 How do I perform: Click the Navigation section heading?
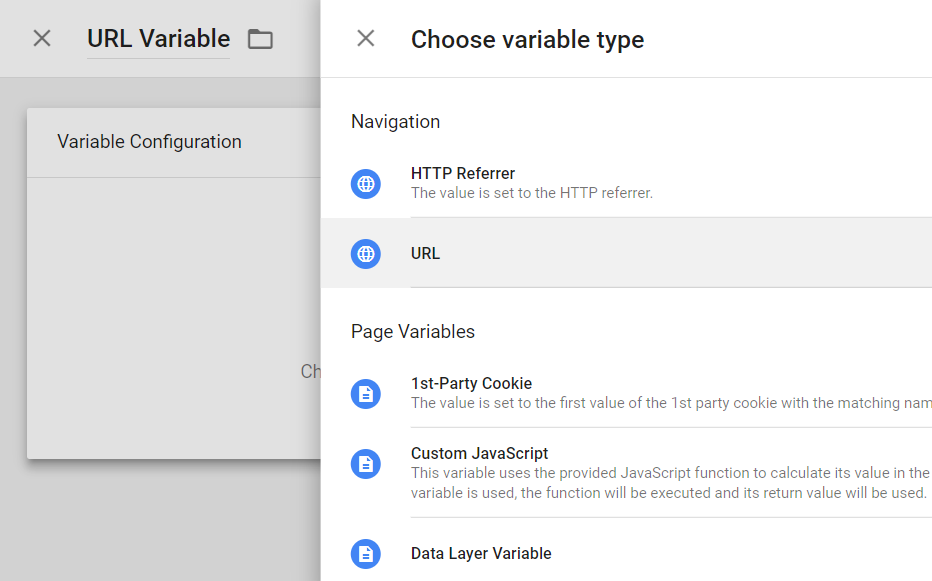395,122
